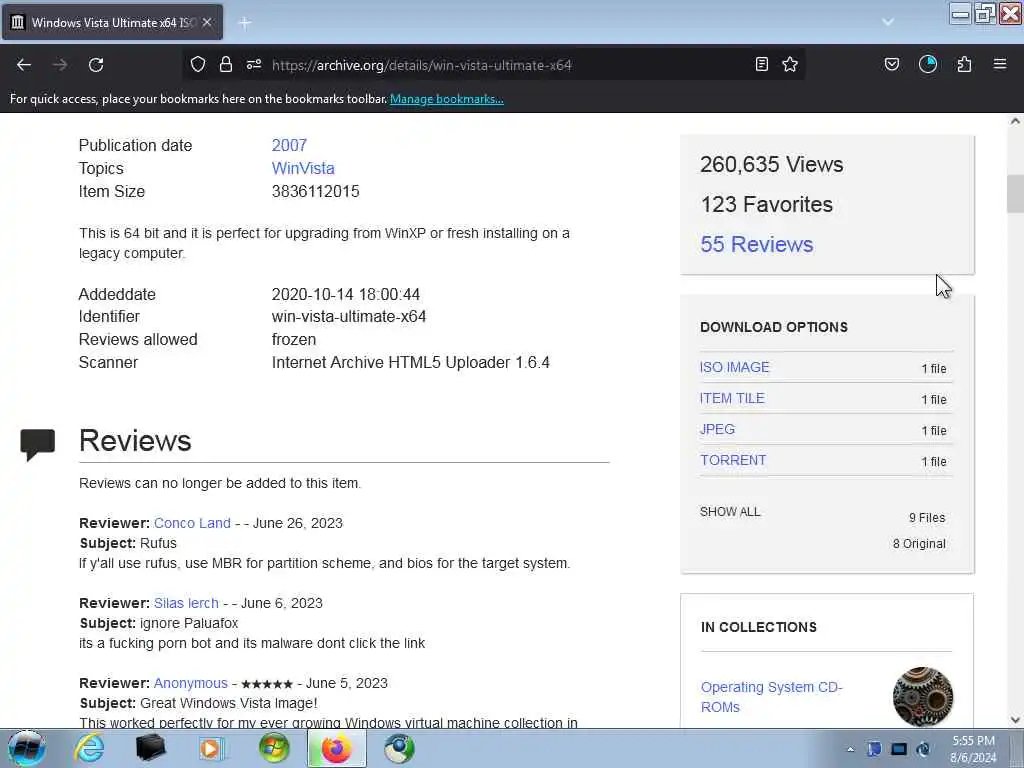The image size is (1024, 768).
Task: Select Firefox window in taskbar
Action: point(336,748)
